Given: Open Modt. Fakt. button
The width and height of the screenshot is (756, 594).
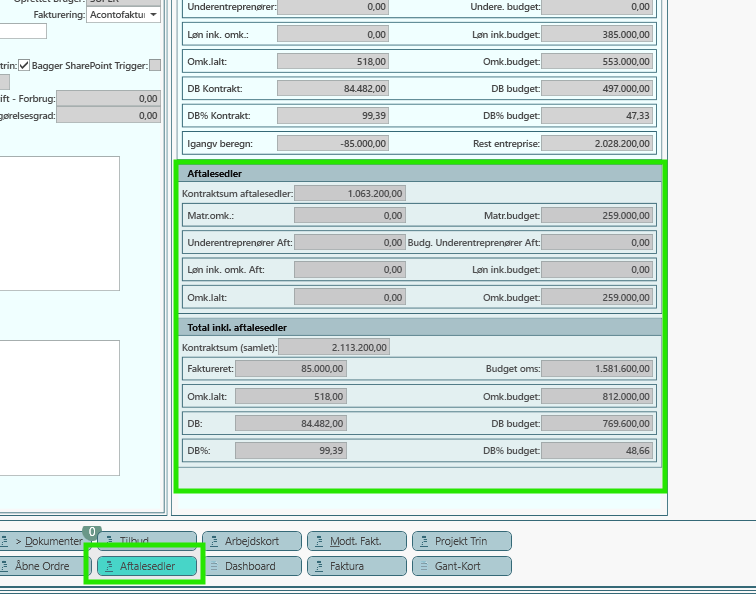Looking at the screenshot, I should coord(357,541).
